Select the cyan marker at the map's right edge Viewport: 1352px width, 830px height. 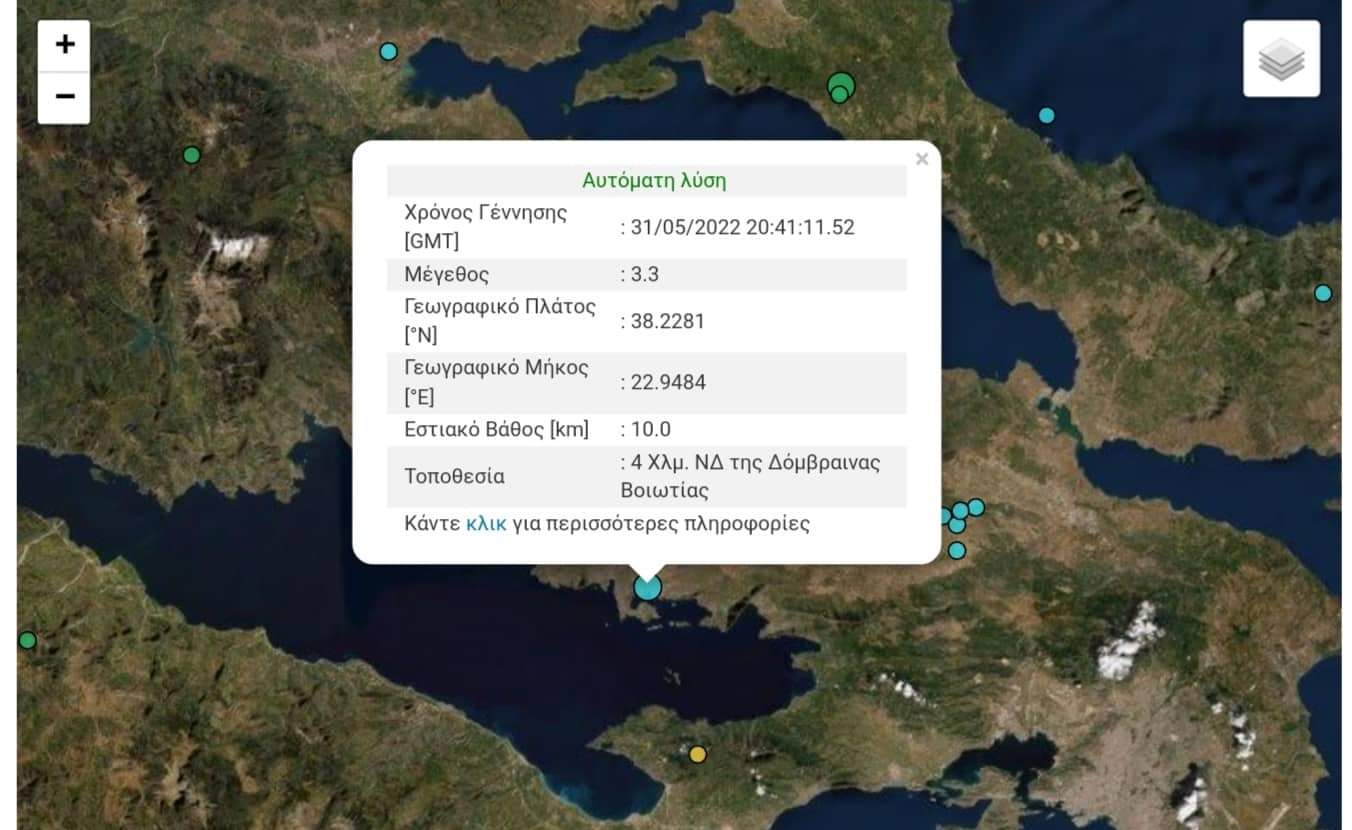click(1323, 293)
